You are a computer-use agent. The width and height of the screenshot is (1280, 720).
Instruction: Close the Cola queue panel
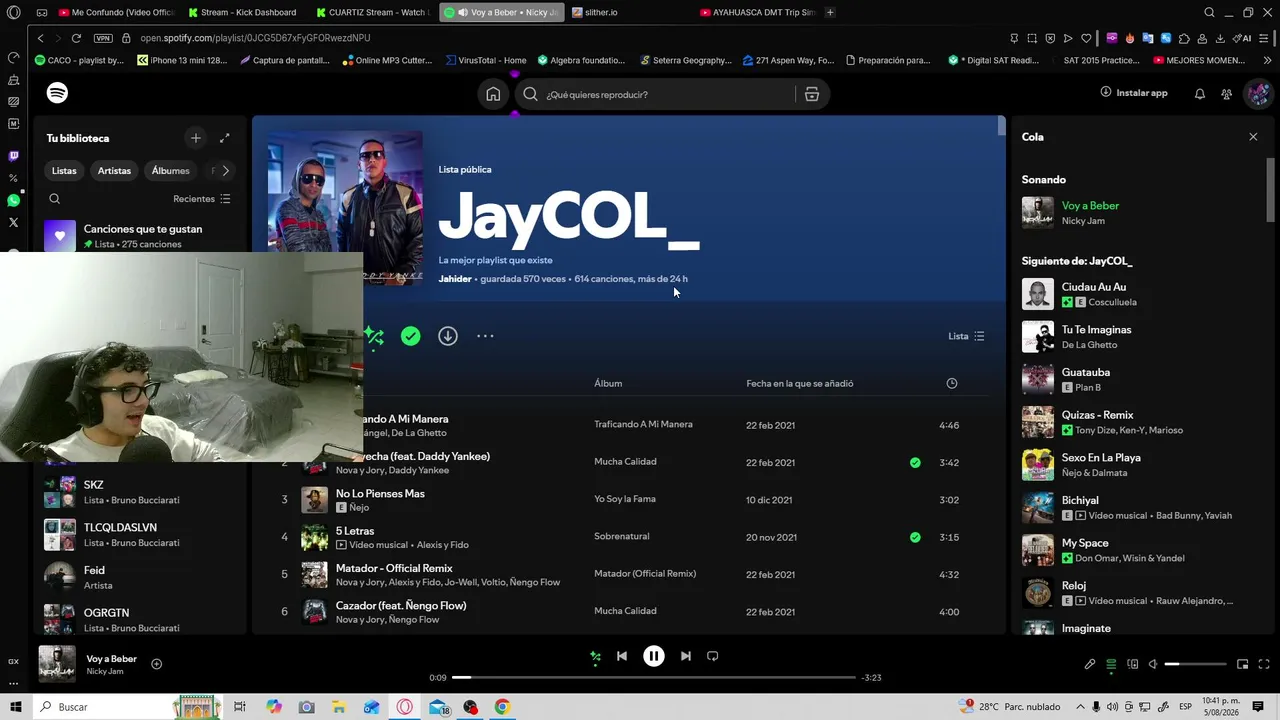coord(1253,137)
